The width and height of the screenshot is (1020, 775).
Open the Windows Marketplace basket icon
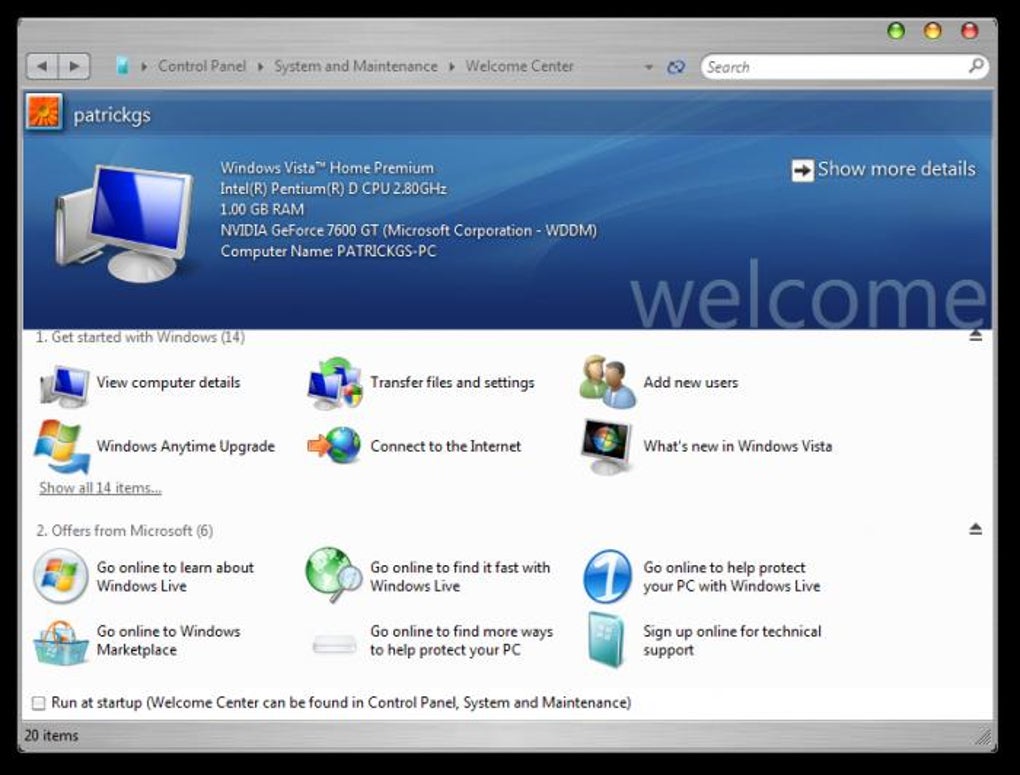(x=60, y=642)
